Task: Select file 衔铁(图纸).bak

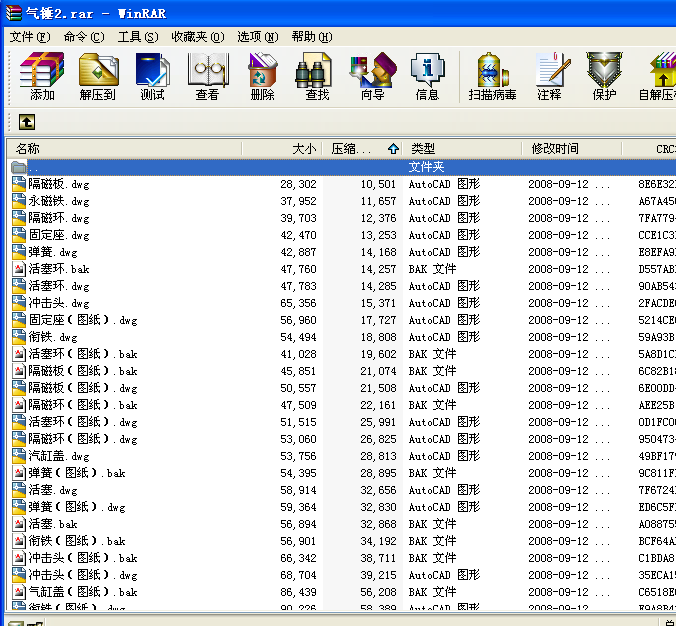Action: point(77,541)
